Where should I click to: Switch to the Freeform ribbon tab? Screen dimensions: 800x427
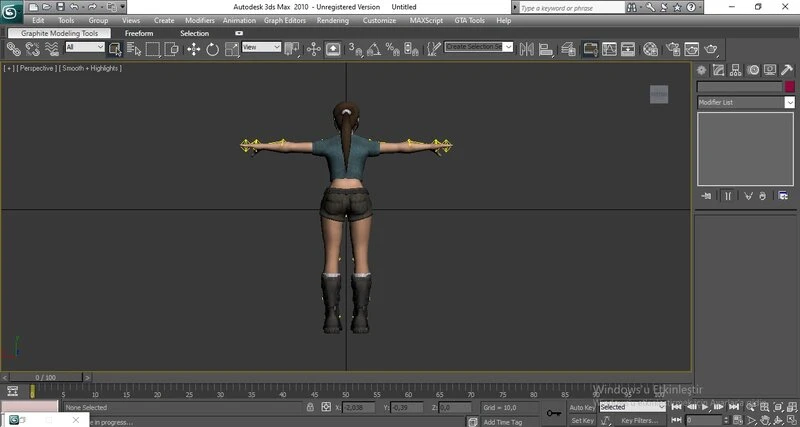pyautogui.click(x=139, y=33)
